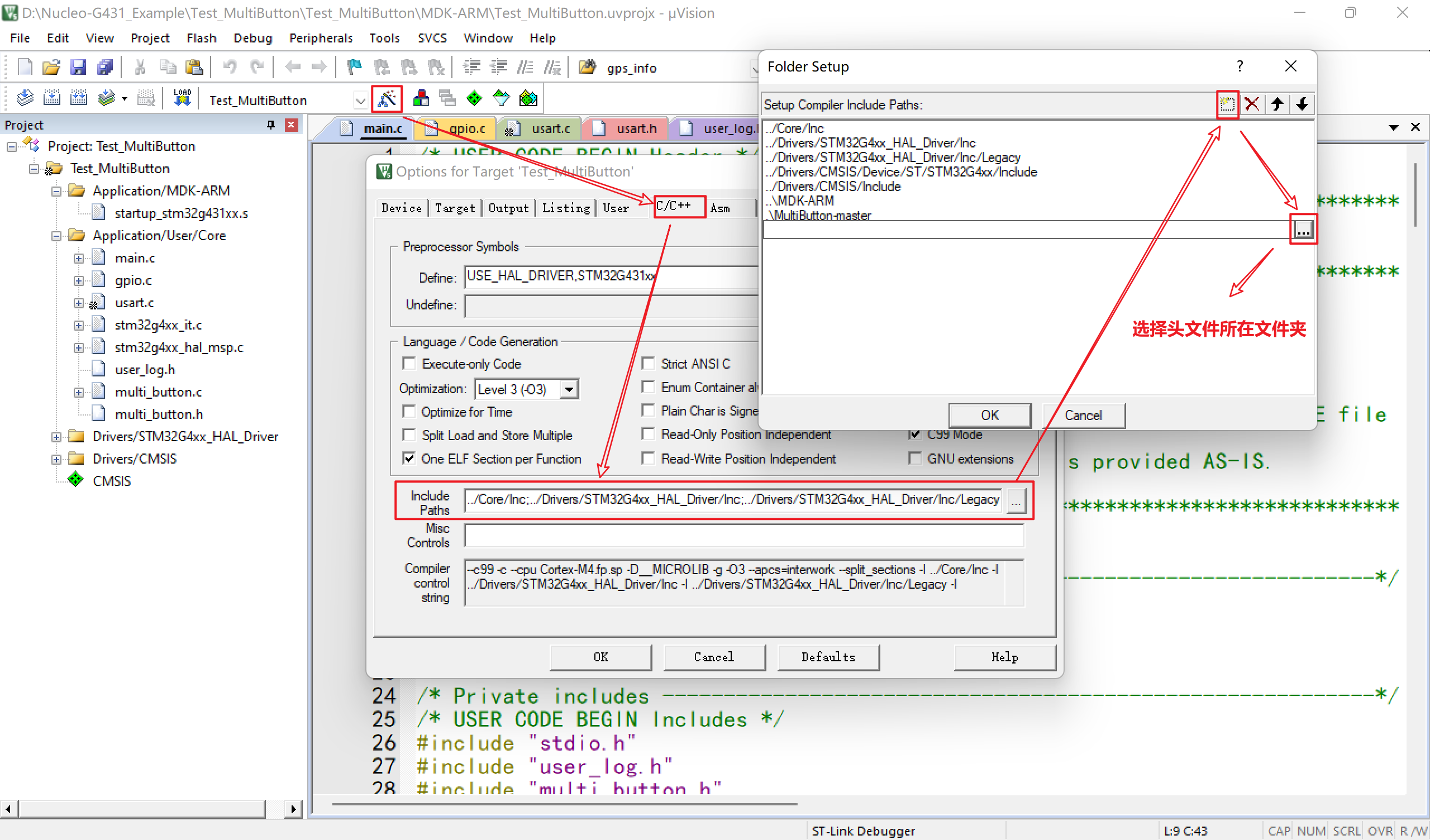Enable the GNU extensions checkbox
Image resolution: width=1430 pixels, height=840 pixels.
(915, 459)
